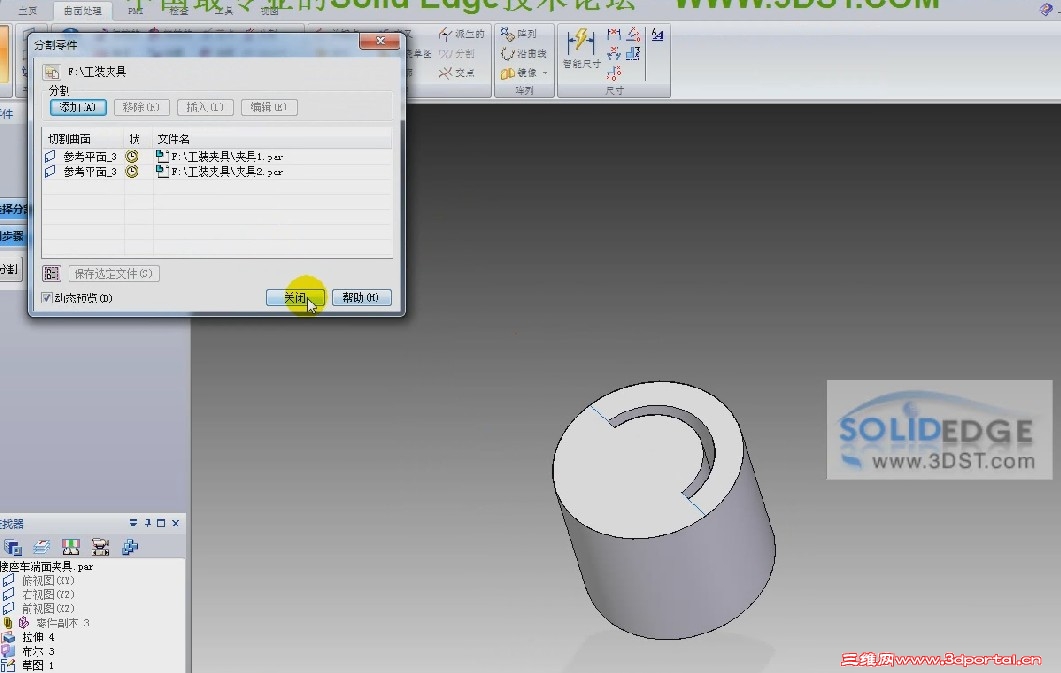Select the row with 夹具2.par file
This screenshot has height=673, width=1061.
click(x=217, y=172)
